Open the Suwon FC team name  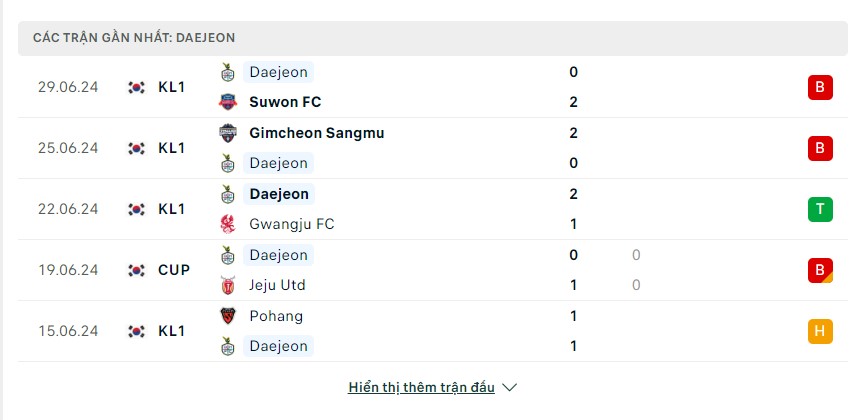coord(285,102)
